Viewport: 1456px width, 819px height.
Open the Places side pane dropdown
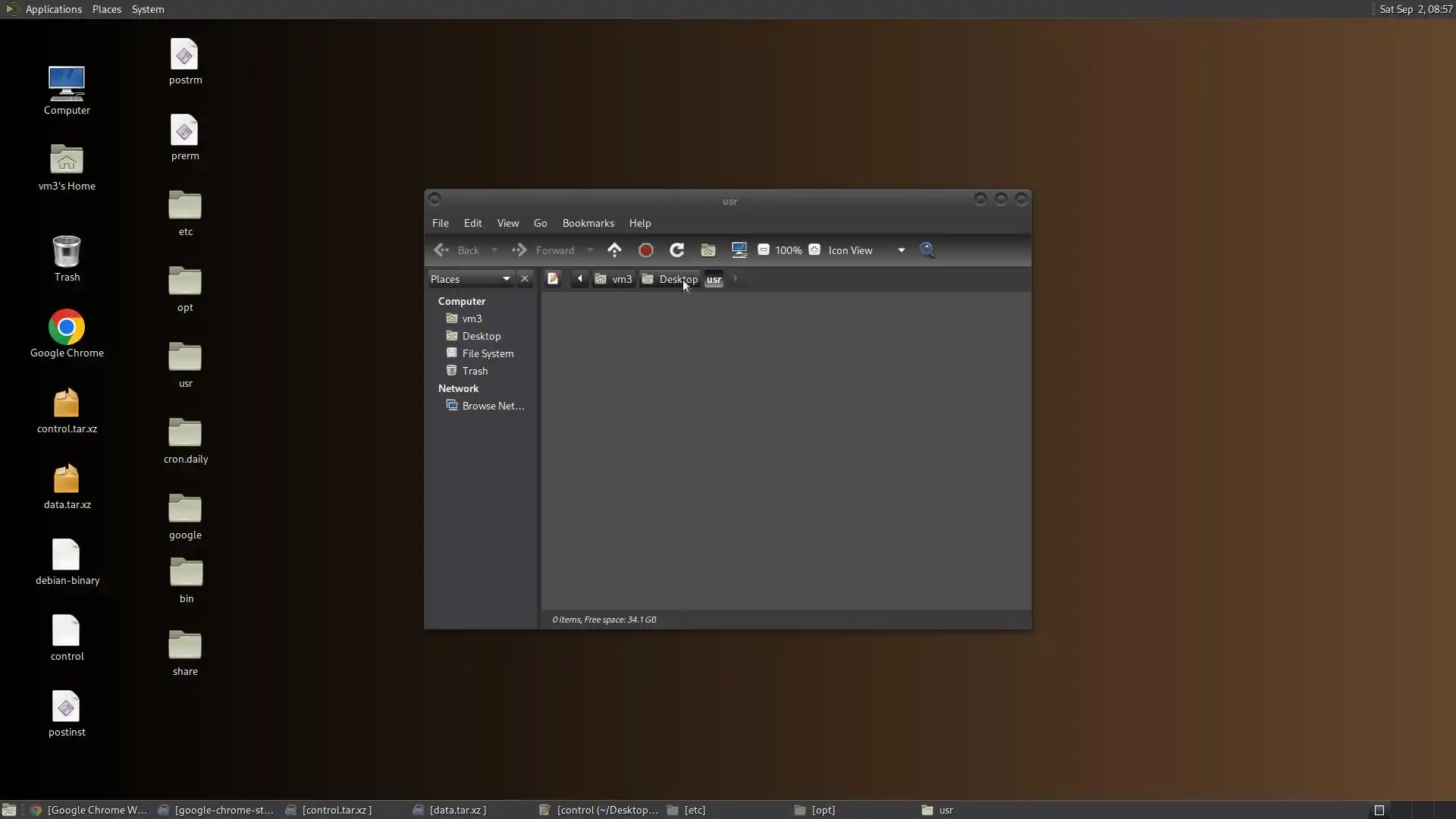coord(506,278)
